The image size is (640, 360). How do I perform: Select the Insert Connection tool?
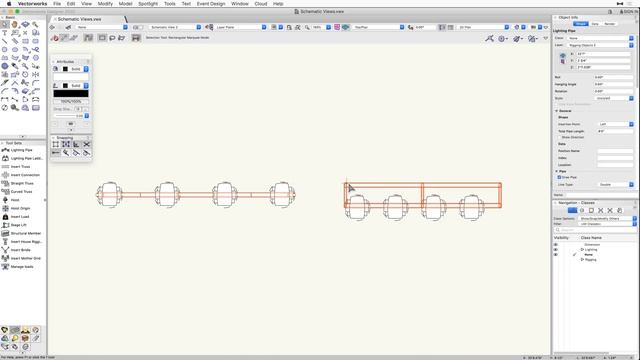[22, 175]
